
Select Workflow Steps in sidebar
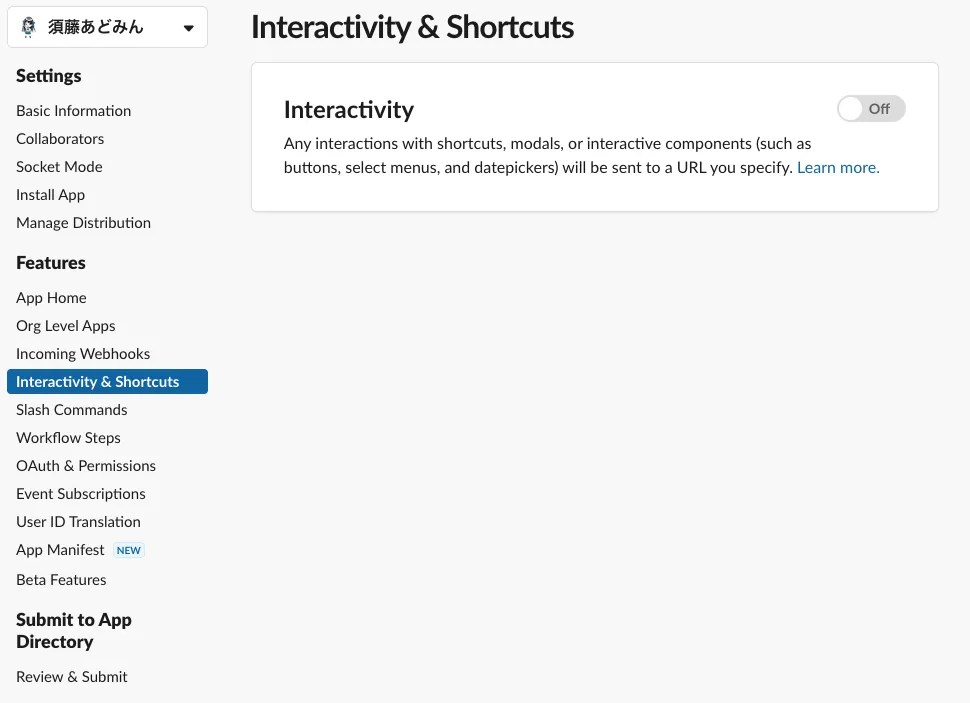[68, 438]
